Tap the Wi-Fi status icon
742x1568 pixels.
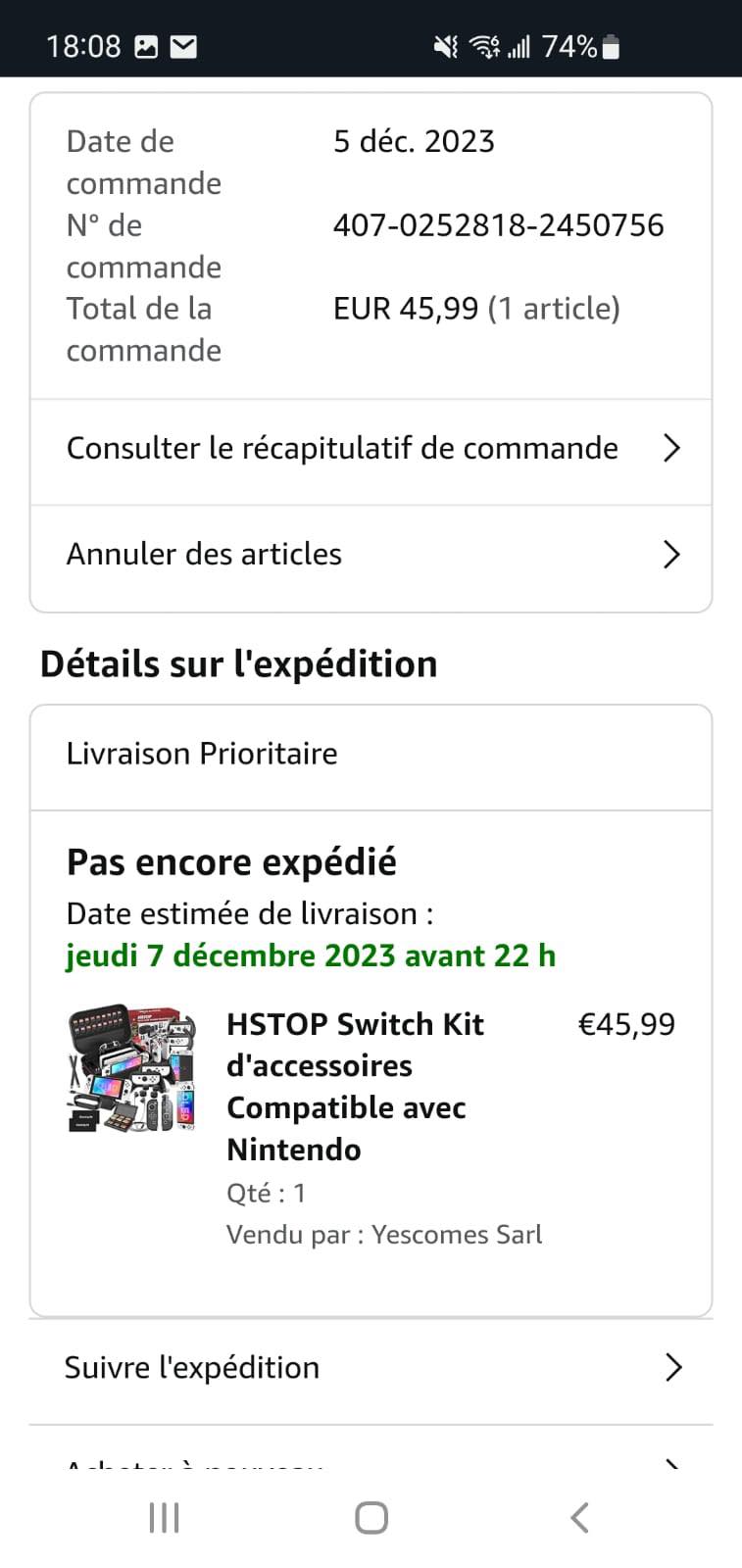point(484,46)
